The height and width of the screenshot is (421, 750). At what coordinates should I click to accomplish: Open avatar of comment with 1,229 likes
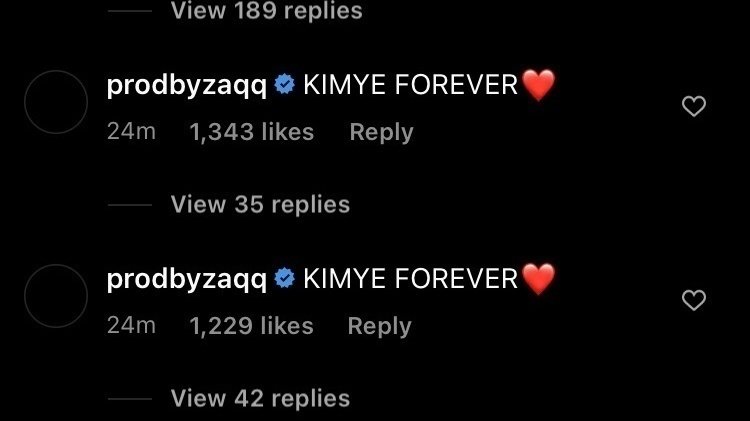point(56,296)
